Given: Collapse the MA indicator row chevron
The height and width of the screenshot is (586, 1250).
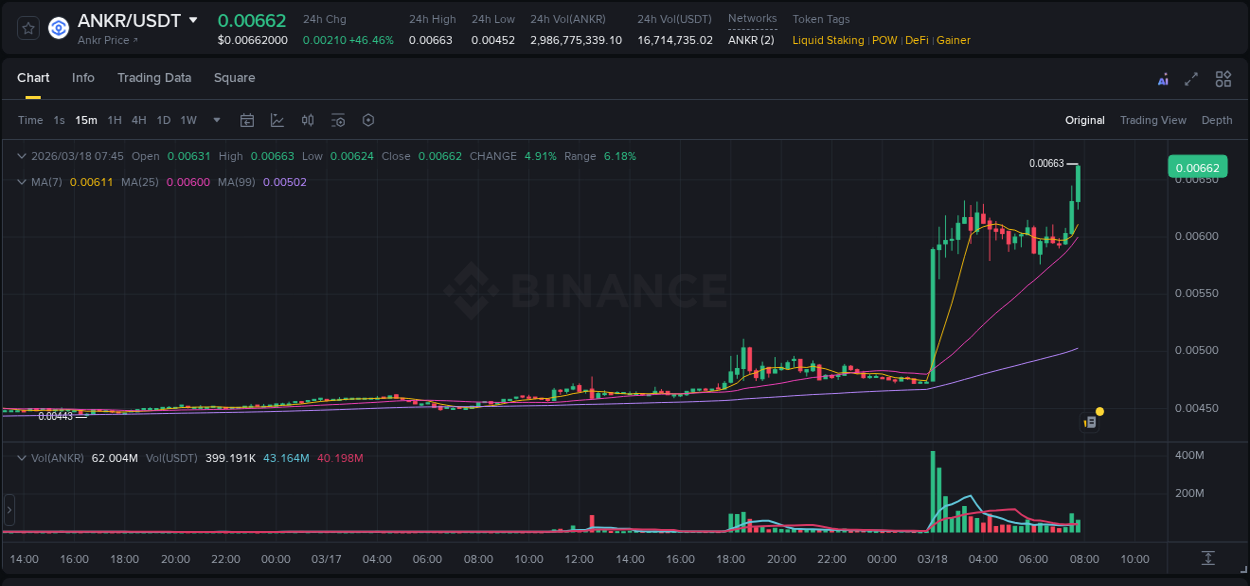Looking at the screenshot, I should coord(20,182).
